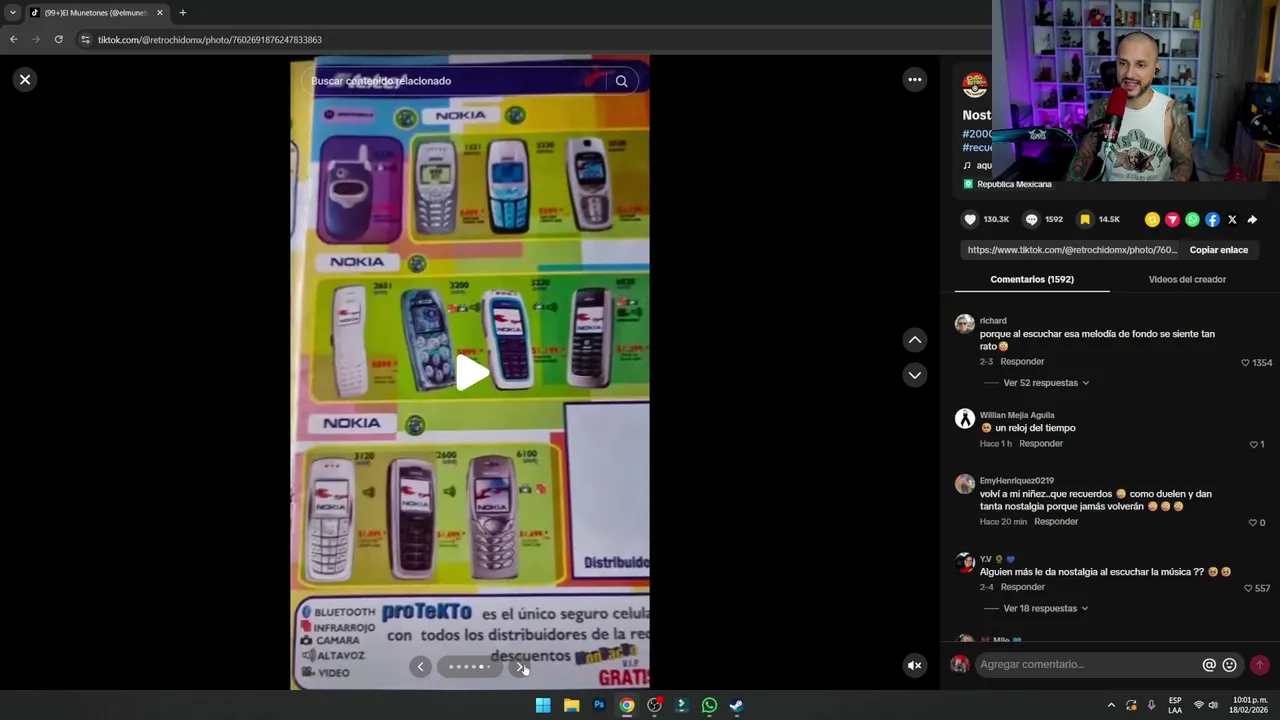Open WhatsApp from the taskbar
The image size is (1280, 720).
(709, 705)
